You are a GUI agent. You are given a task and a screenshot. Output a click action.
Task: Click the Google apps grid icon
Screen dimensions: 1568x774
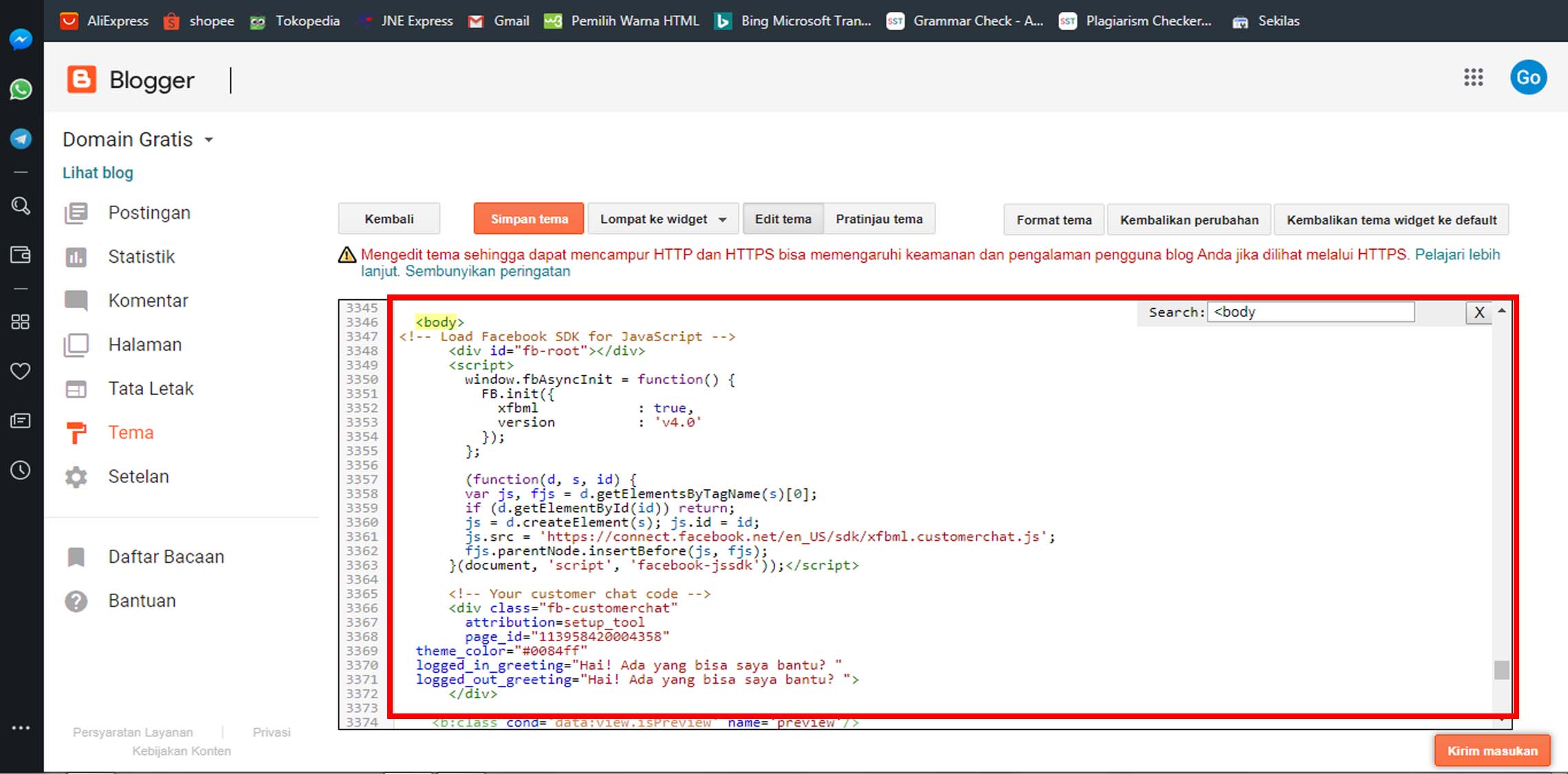(x=1473, y=77)
